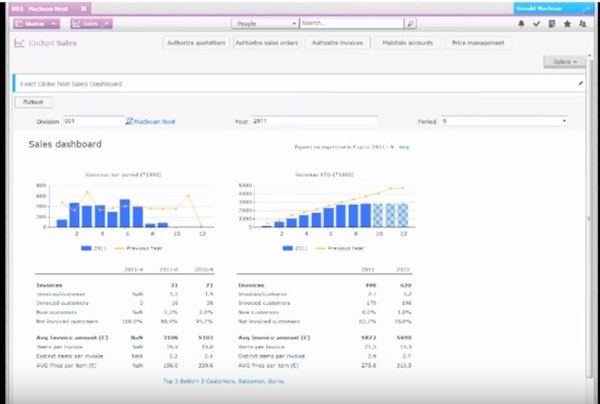Viewport: 600px width, 404px height.
Task: Click the notifications bell icon
Action: click(x=523, y=22)
